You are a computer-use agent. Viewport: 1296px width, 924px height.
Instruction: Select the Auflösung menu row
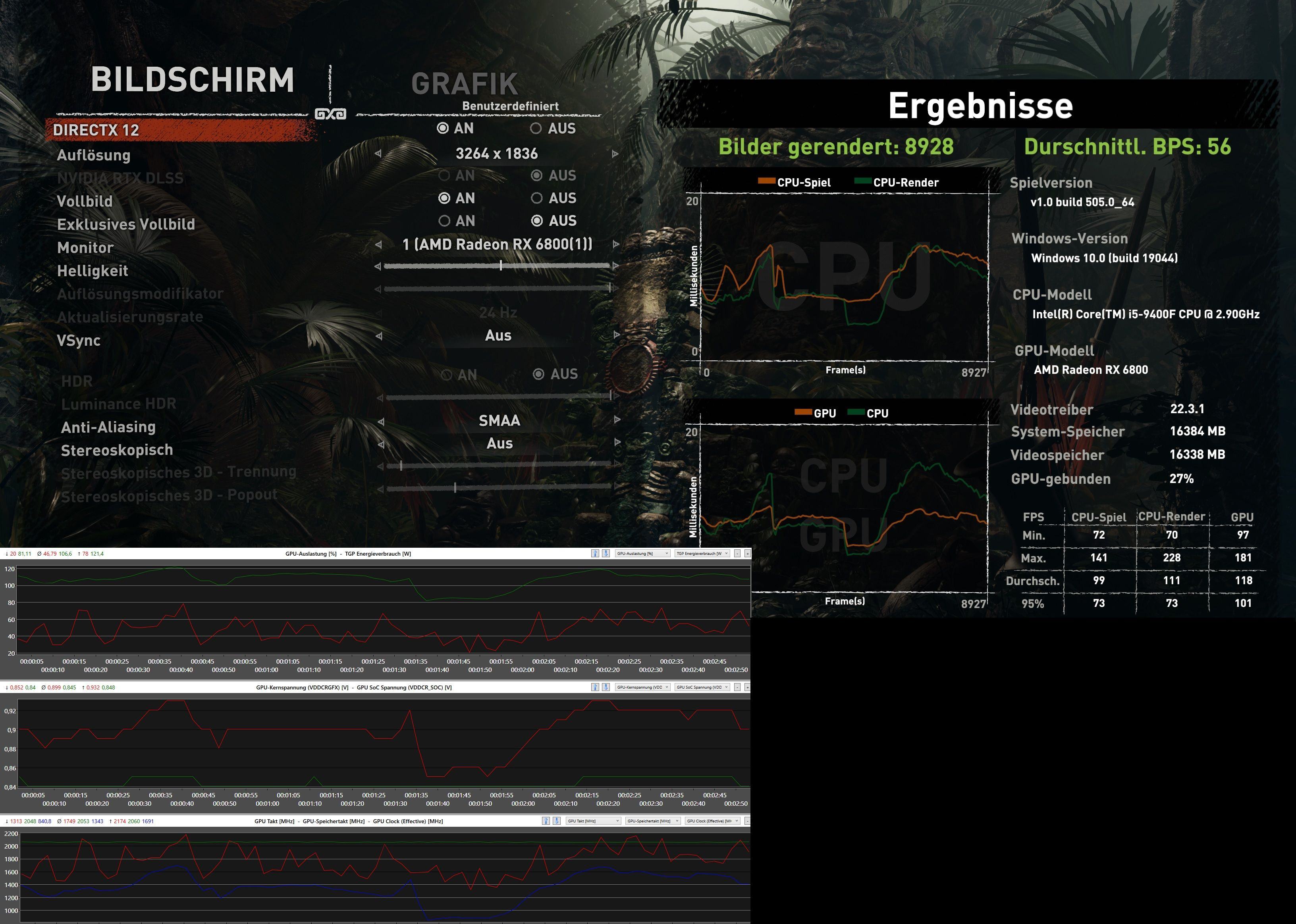click(x=93, y=155)
